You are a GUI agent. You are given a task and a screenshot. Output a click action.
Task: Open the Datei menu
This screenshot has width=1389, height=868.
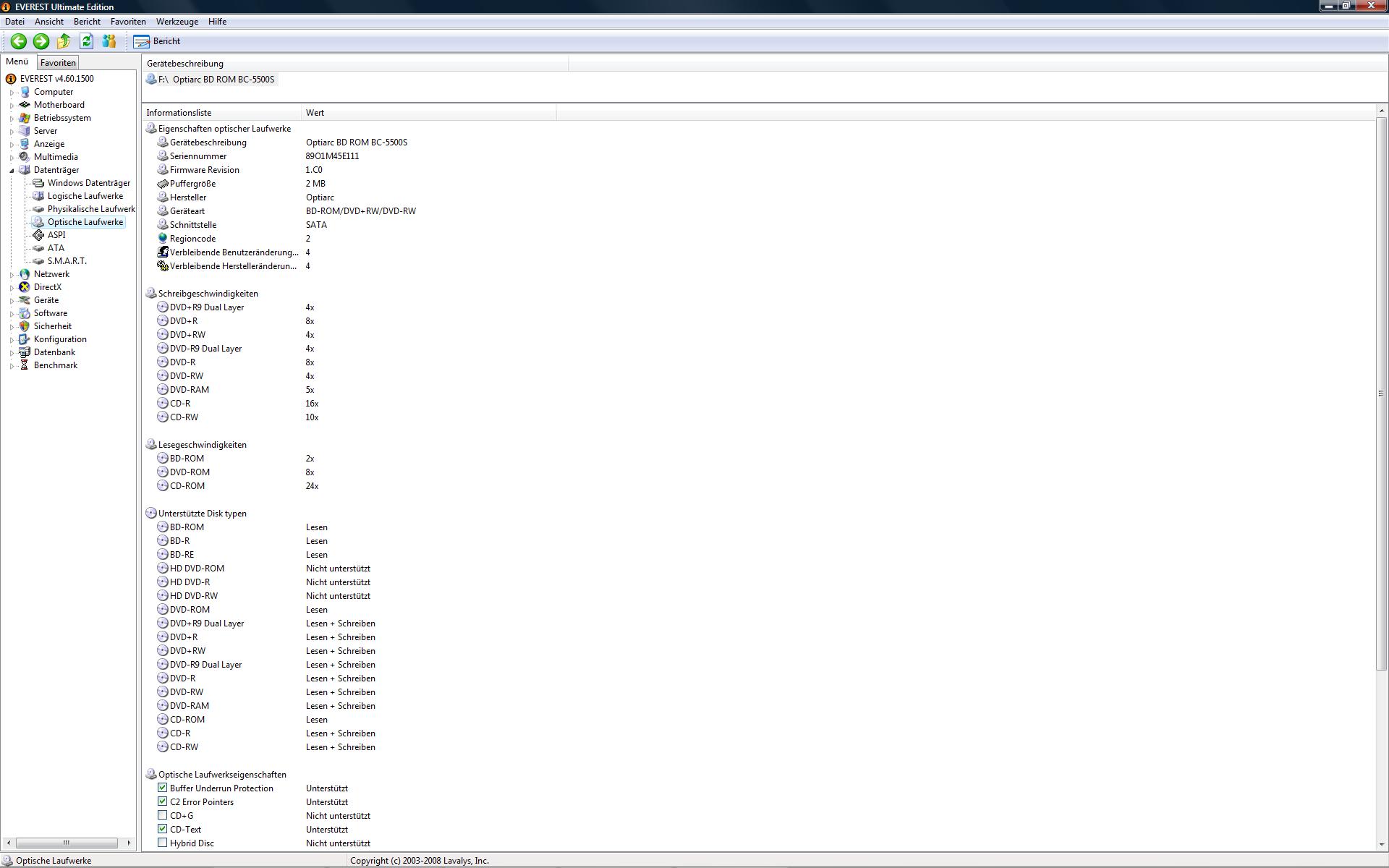(14, 22)
